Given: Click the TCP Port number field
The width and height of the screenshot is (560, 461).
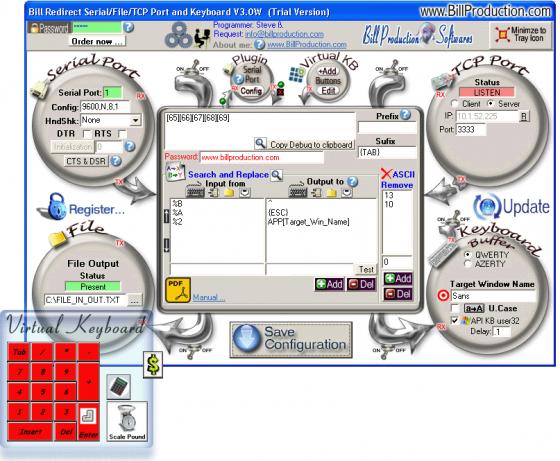Looking at the screenshot, I should coord(471,129).
